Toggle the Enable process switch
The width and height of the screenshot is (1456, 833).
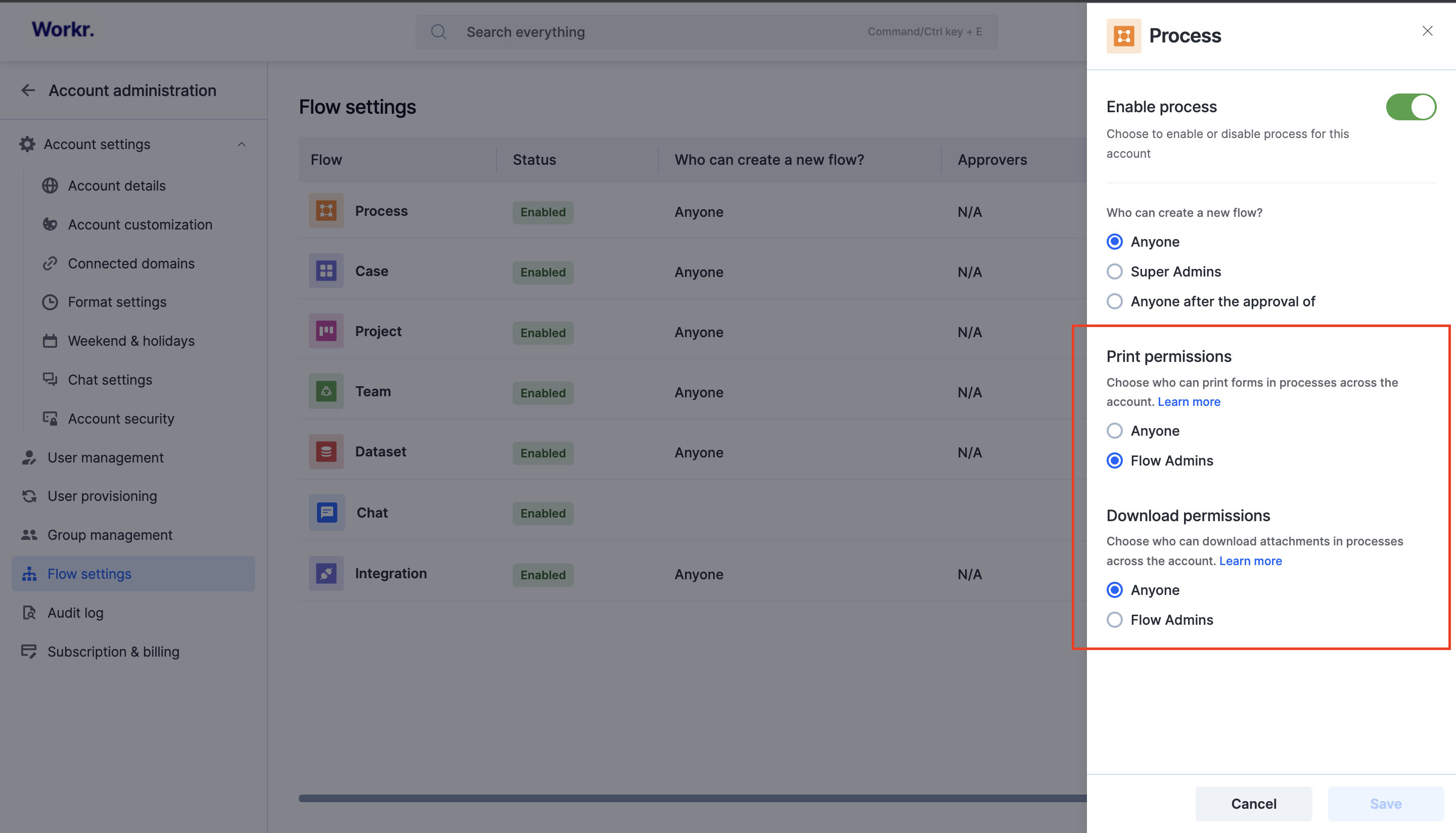tap(1411, 107)
